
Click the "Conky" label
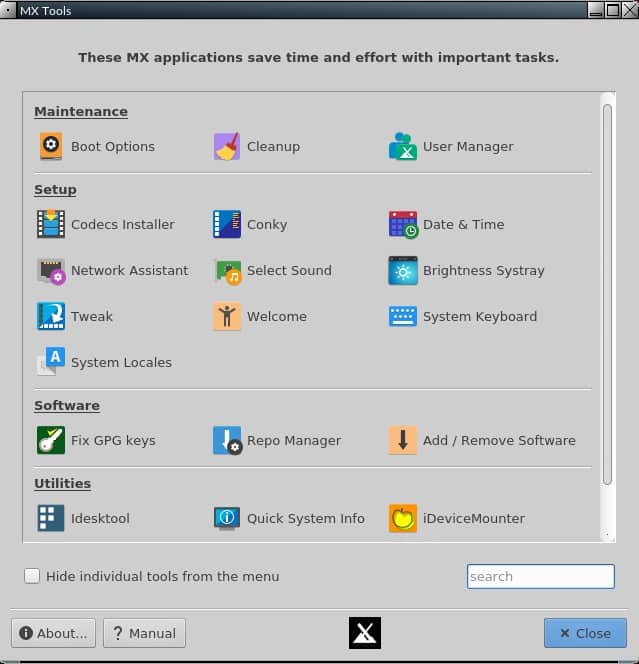pos(267,224)
